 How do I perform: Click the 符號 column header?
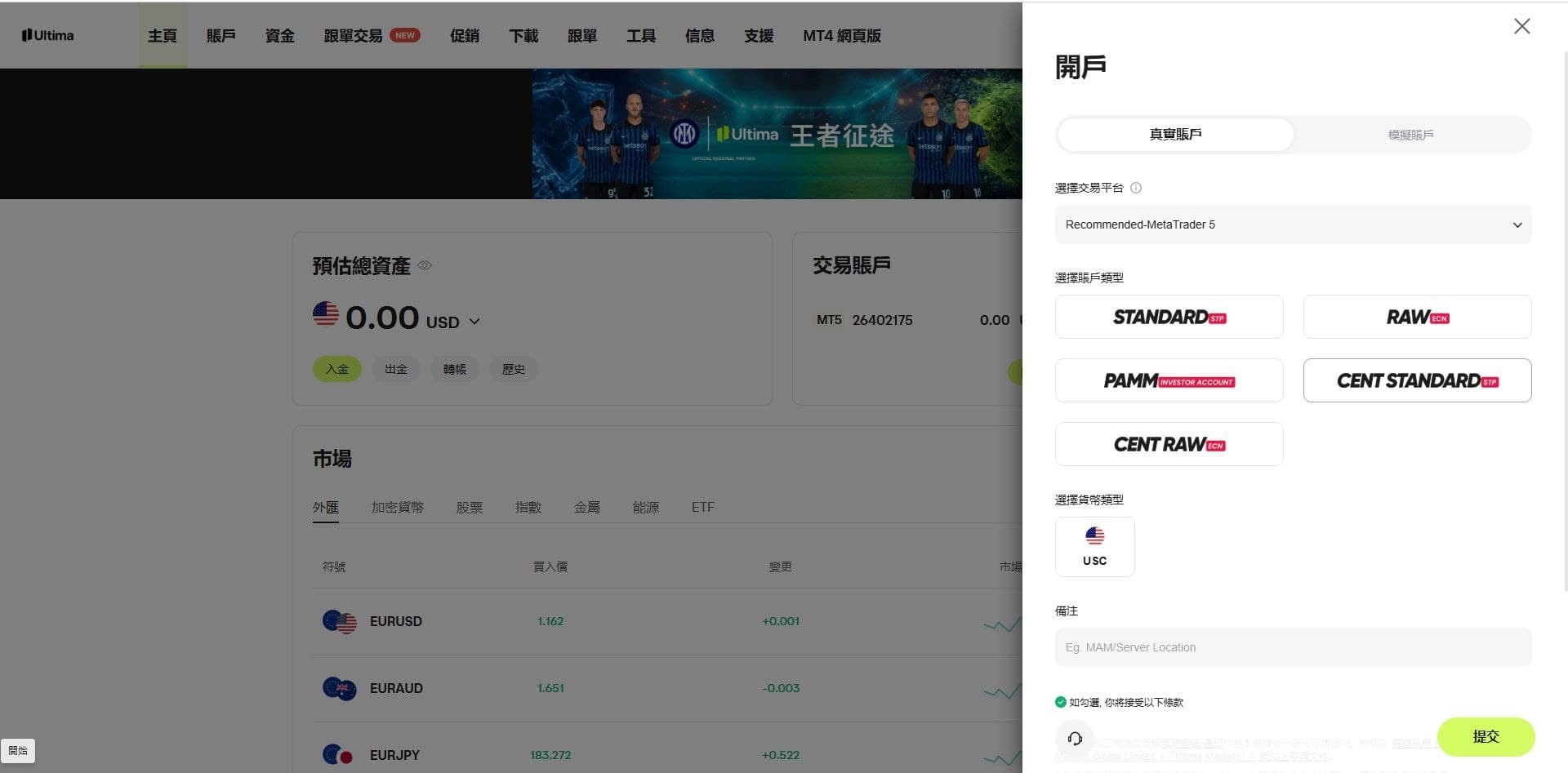pos(334,566)
